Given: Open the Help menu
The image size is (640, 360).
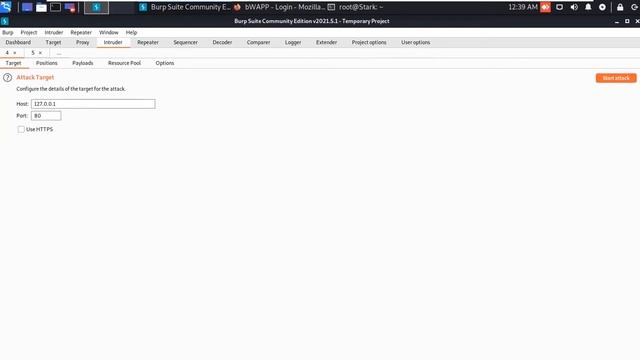Looking at the screenshot, I should pyautogui.click(x=131, y=32).
